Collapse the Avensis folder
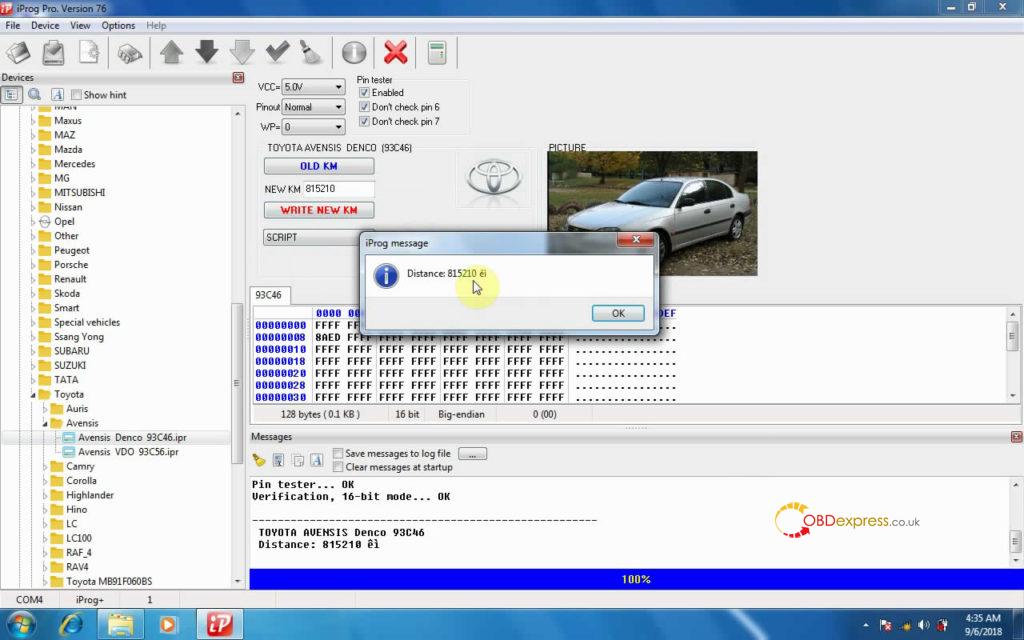Viewport: 1024px width, 640px height. coord(45,423)
